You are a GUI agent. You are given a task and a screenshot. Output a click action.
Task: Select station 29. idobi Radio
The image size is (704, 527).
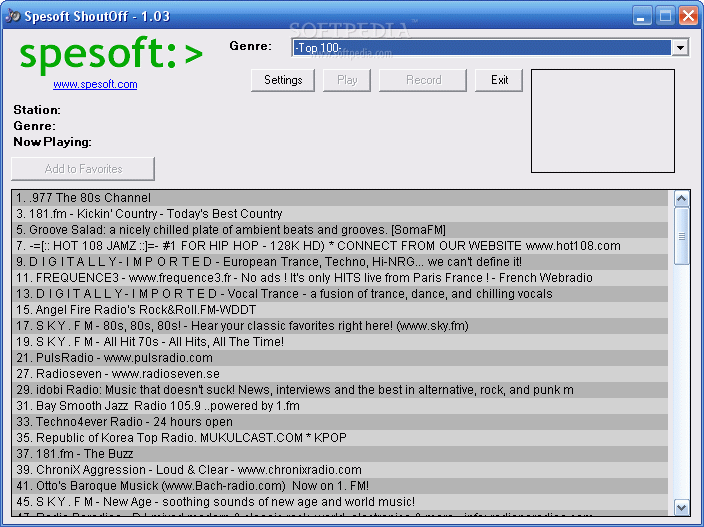click(x=340, y=390)
